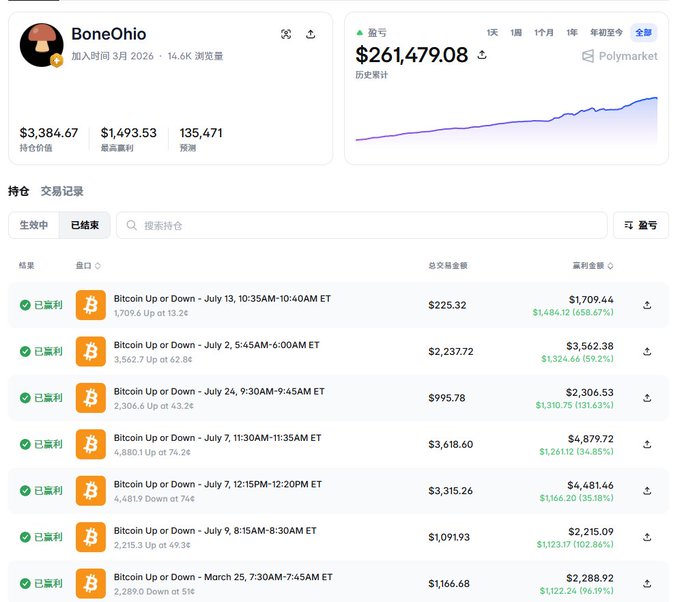Image resolution: width=680 pixels, height=602 pixels.
Task: Share the March 25 7:30AM position
Action: click(647, 583)
